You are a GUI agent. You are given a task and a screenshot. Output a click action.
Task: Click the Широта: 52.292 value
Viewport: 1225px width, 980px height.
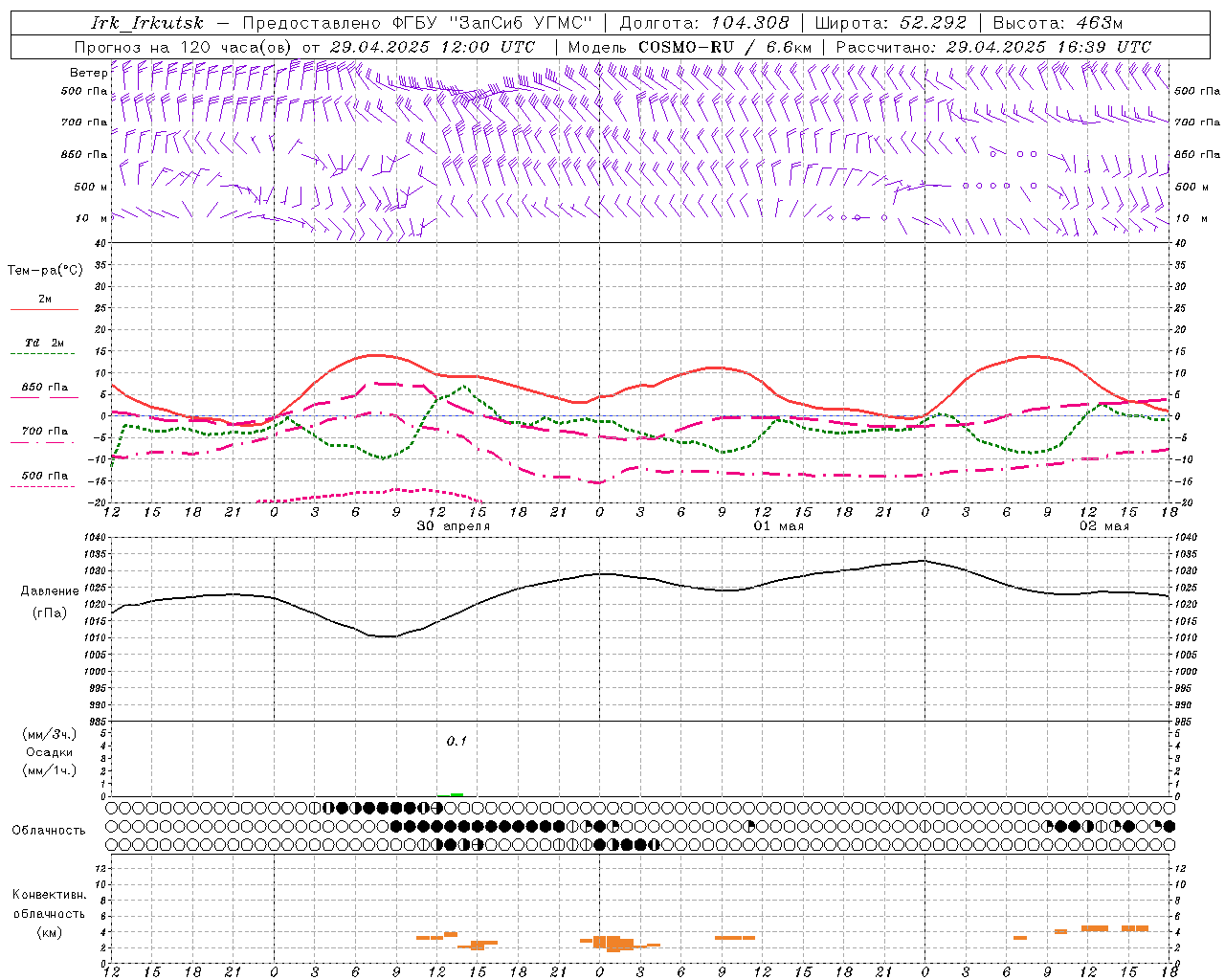892,23
